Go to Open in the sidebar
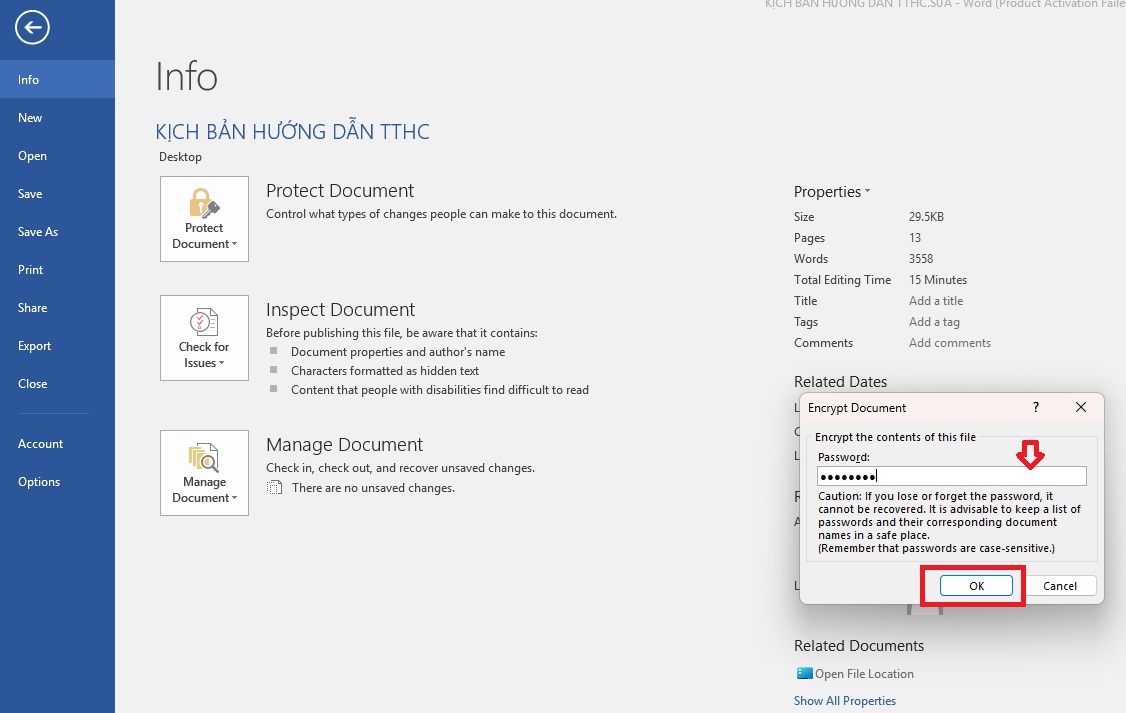 [x=57, y=156]
